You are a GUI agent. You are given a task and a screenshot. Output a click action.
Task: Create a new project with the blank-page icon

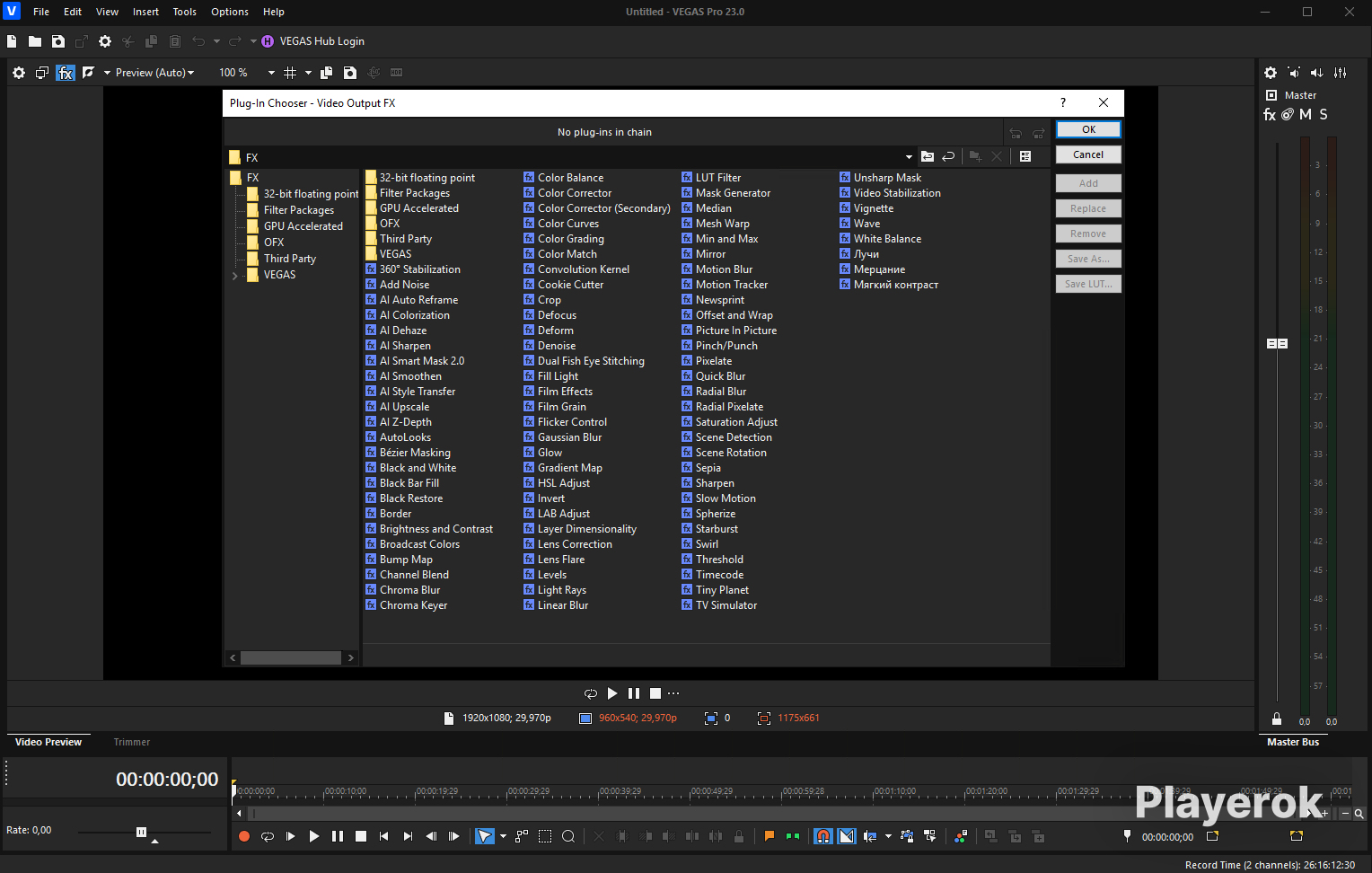[x=12, y=41]
